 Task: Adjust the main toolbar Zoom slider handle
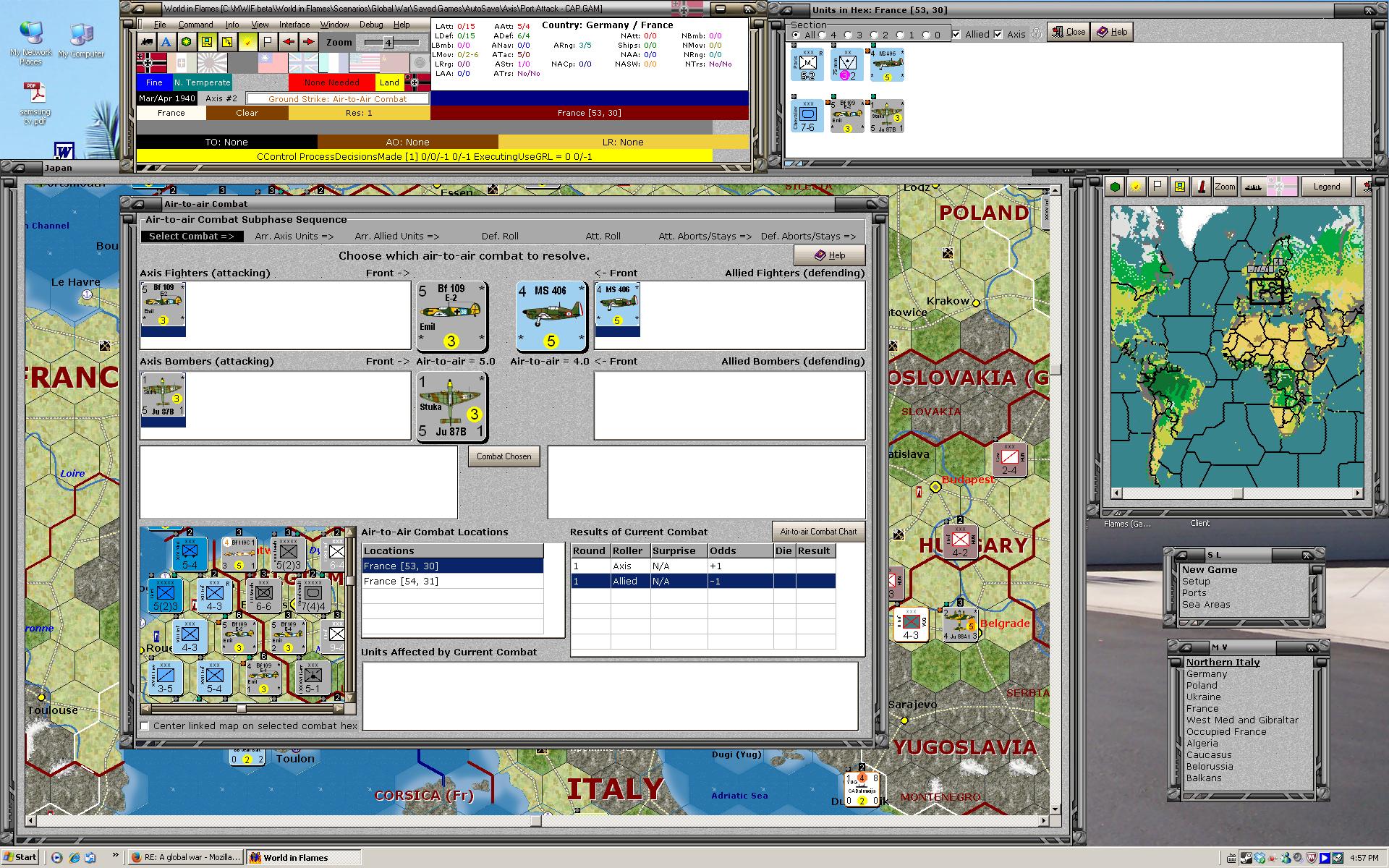pos(388,43)
